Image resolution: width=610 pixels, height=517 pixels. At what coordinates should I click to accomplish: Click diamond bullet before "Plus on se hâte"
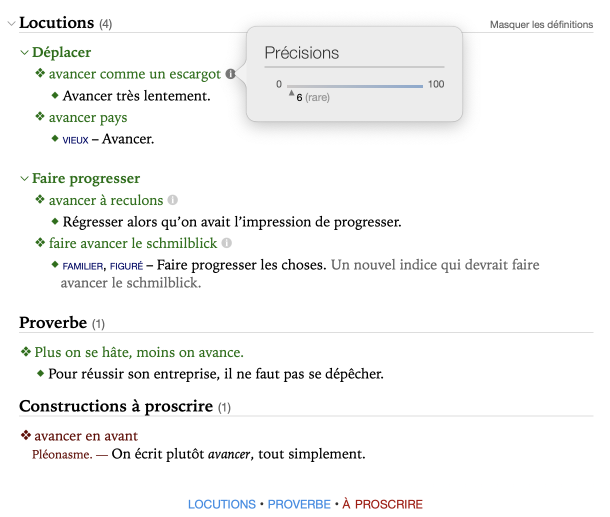click(x=26, y=353)
